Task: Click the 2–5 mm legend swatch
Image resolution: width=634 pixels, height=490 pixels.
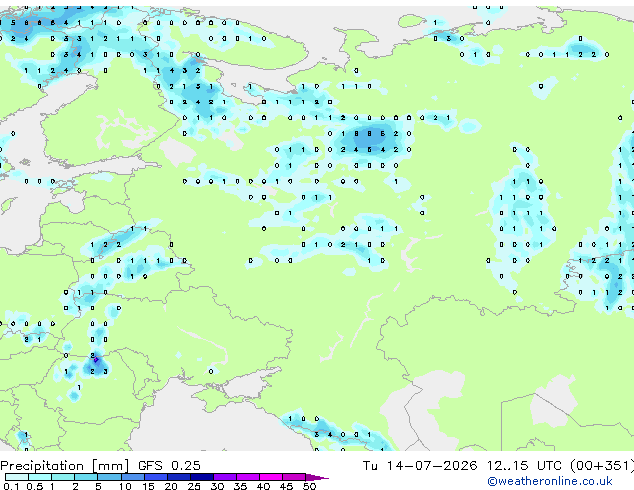Action: click(x=86, y=477)
